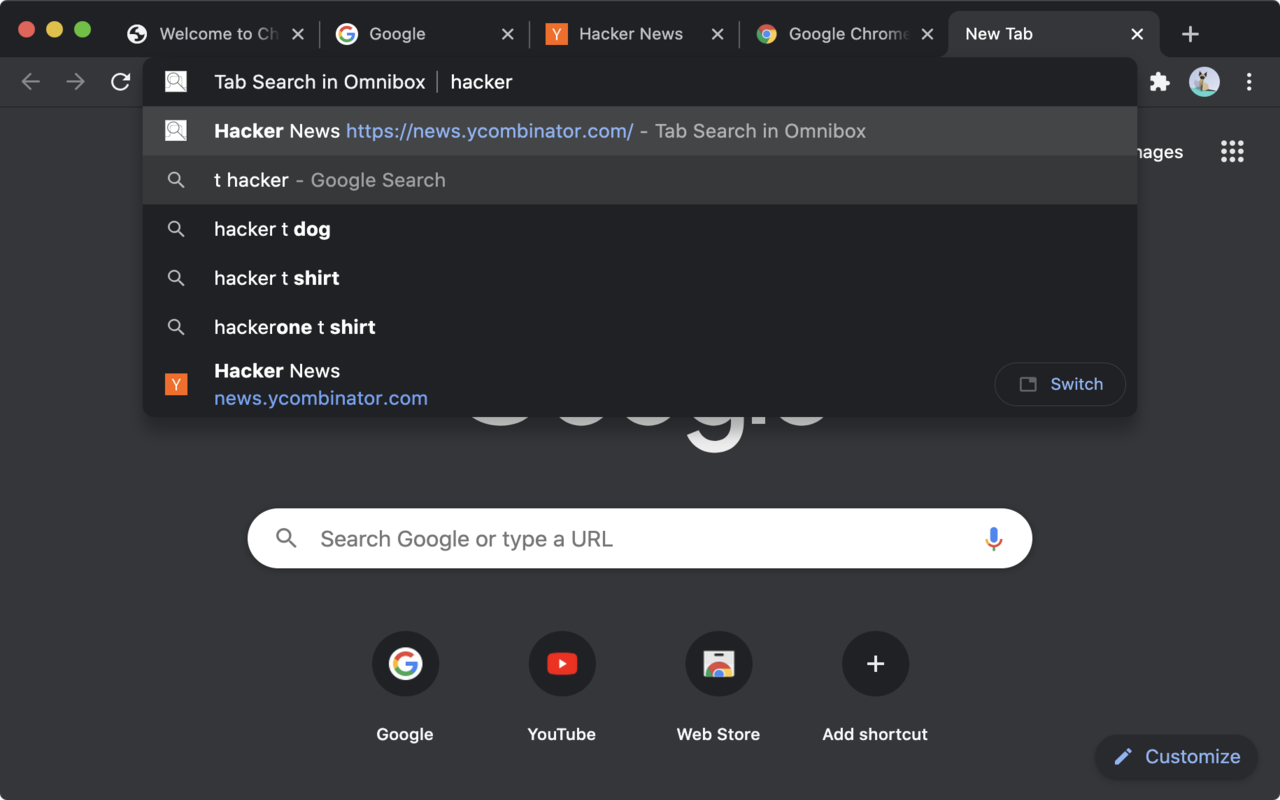
Task: Click the Tab Search in Omnibox keyword icon
Action: 176,82
